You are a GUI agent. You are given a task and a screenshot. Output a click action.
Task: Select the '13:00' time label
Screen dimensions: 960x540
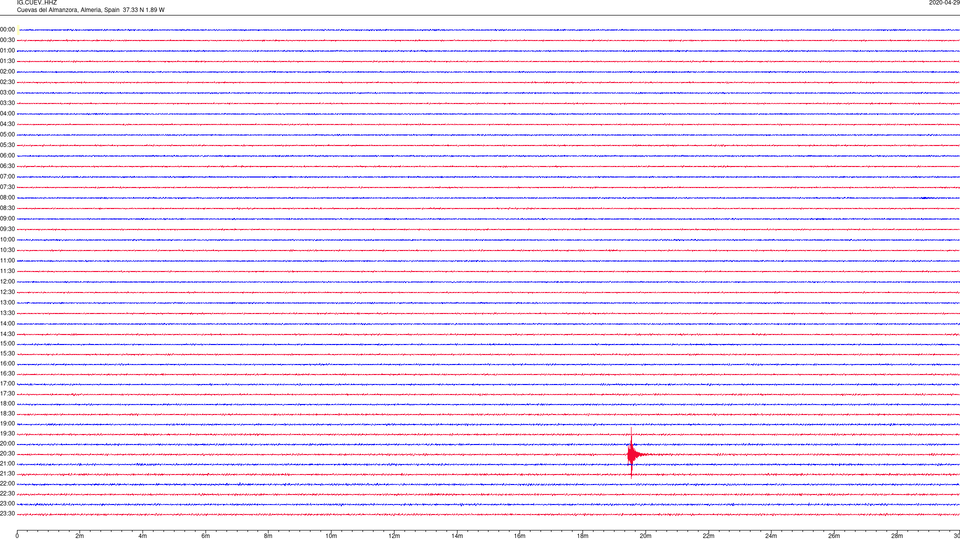point(7,302)
